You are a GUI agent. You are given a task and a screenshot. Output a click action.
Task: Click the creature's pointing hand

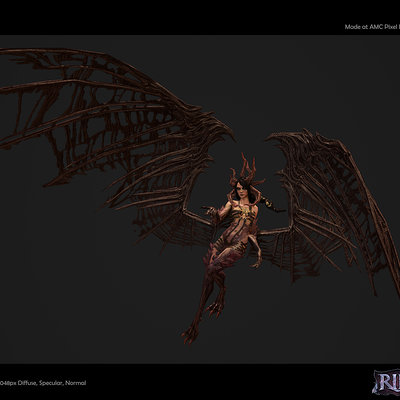pyautogui.click(x=209, y=210)
